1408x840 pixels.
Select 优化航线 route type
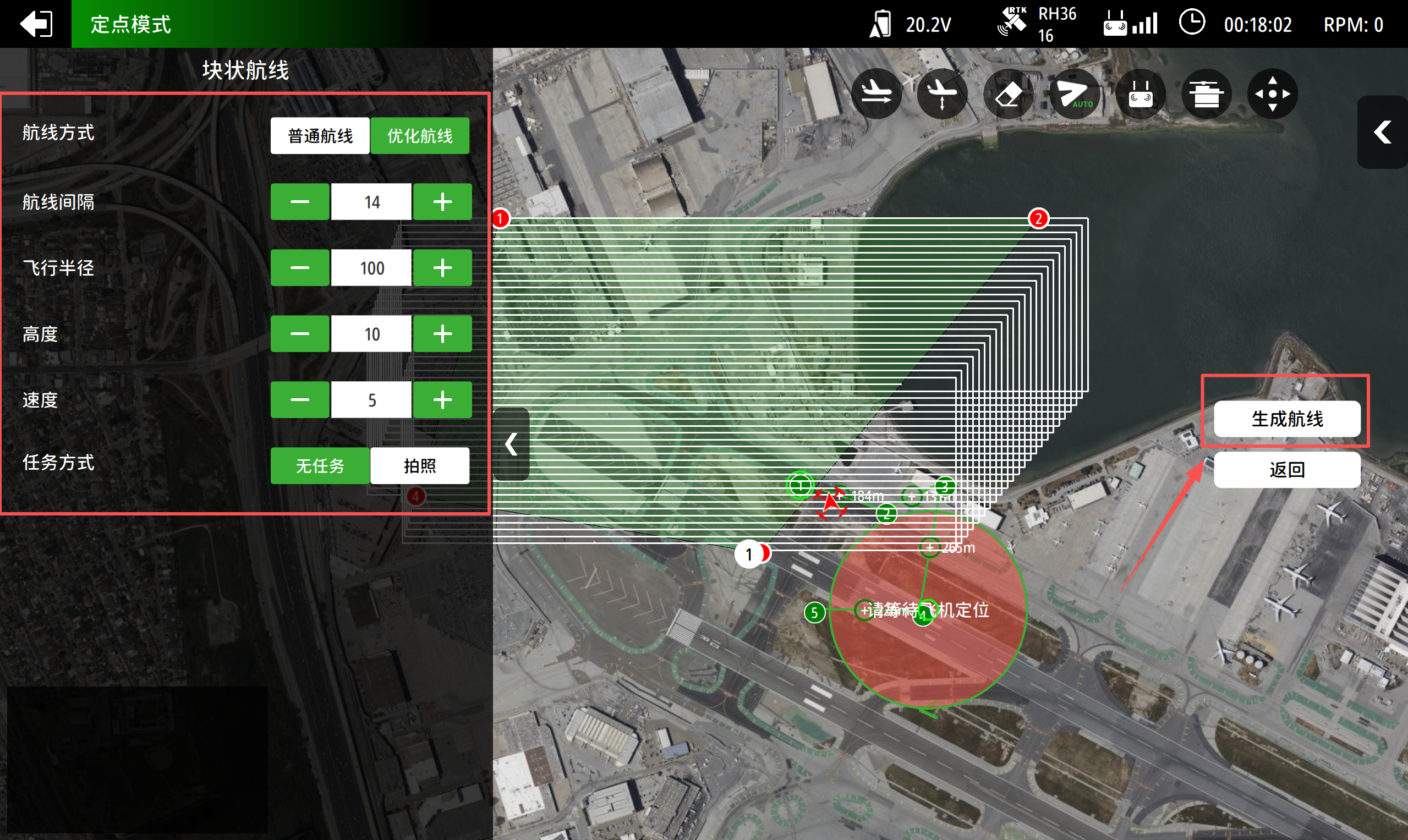point(419,136)
